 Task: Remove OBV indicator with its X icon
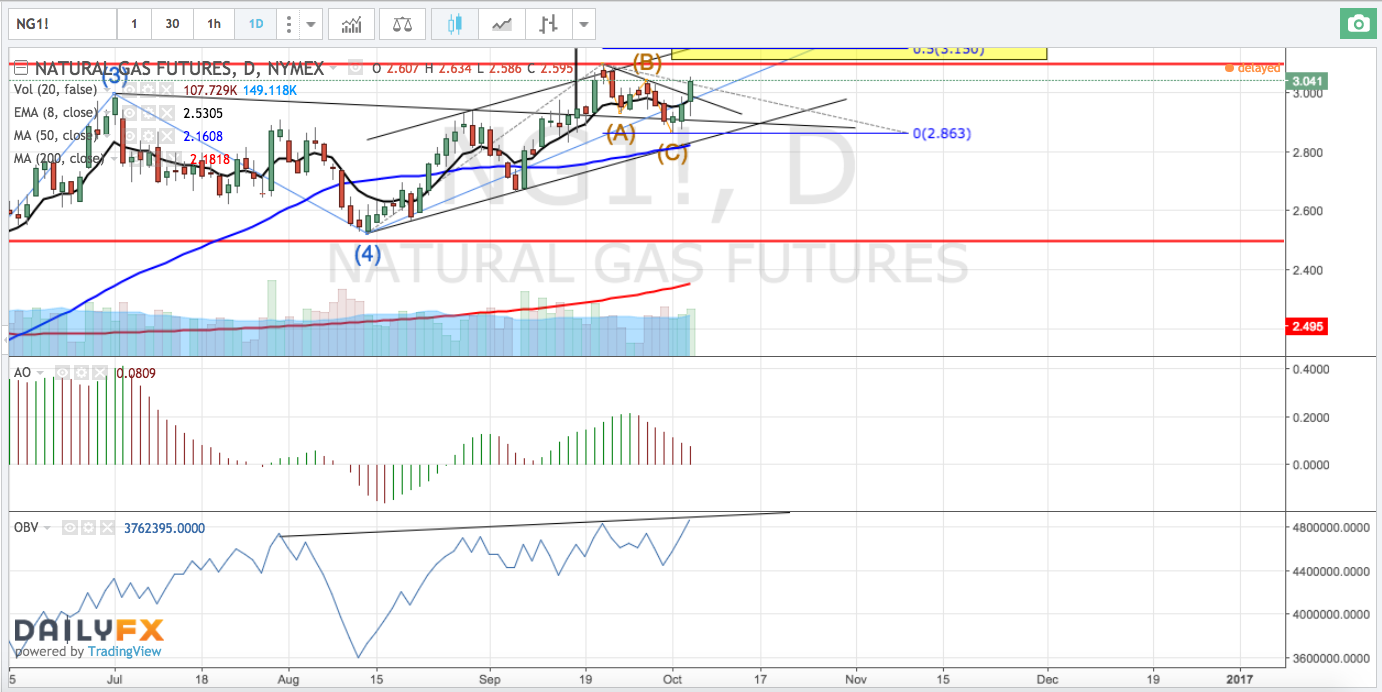107,527
